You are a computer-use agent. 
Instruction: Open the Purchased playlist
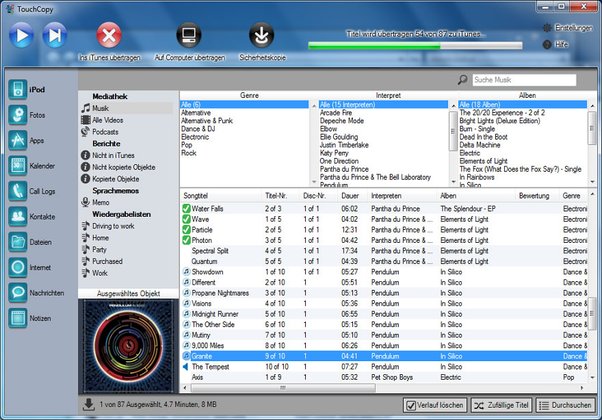click(x=102, y=261)
